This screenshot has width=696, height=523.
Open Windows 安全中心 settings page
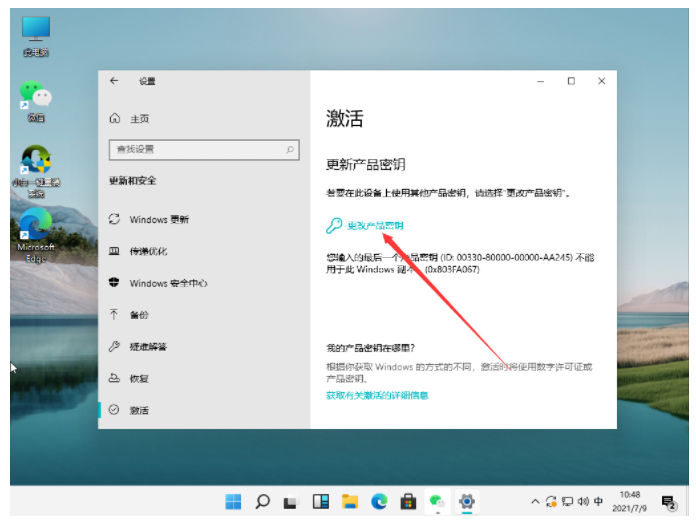pos(167,283)
